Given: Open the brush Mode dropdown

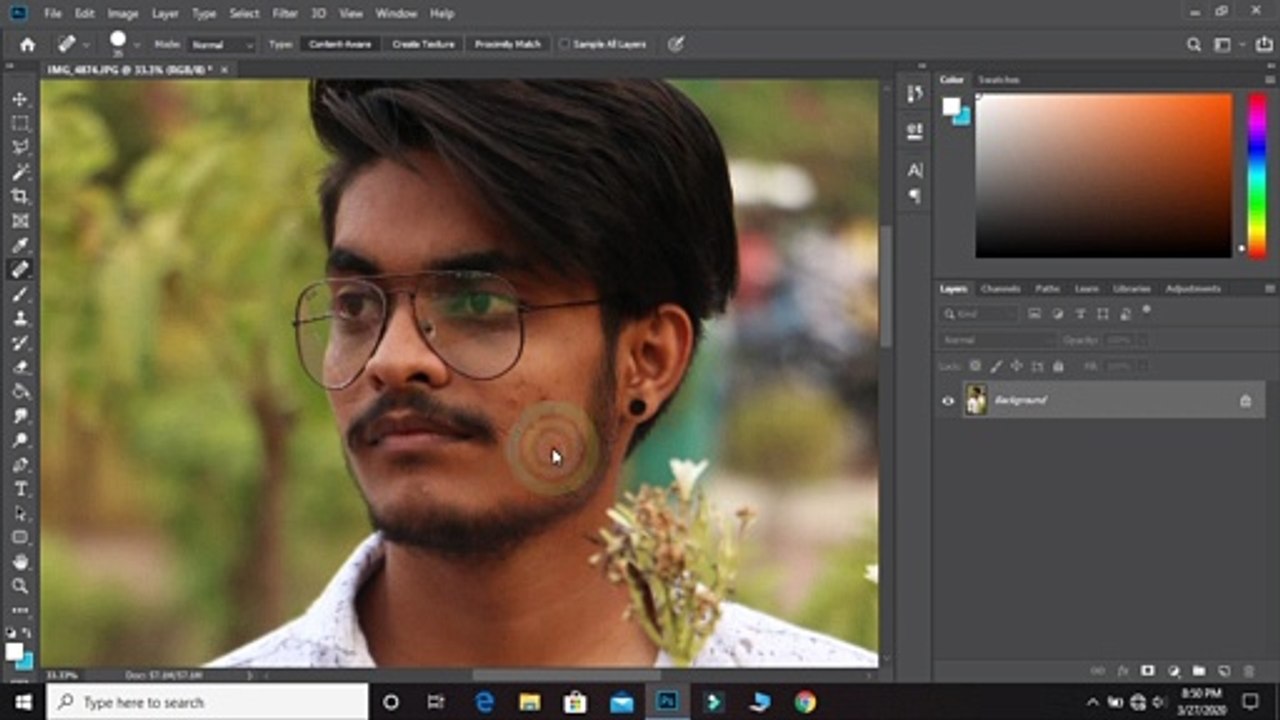Looking at the screenshot, I should tap(222, 45).
